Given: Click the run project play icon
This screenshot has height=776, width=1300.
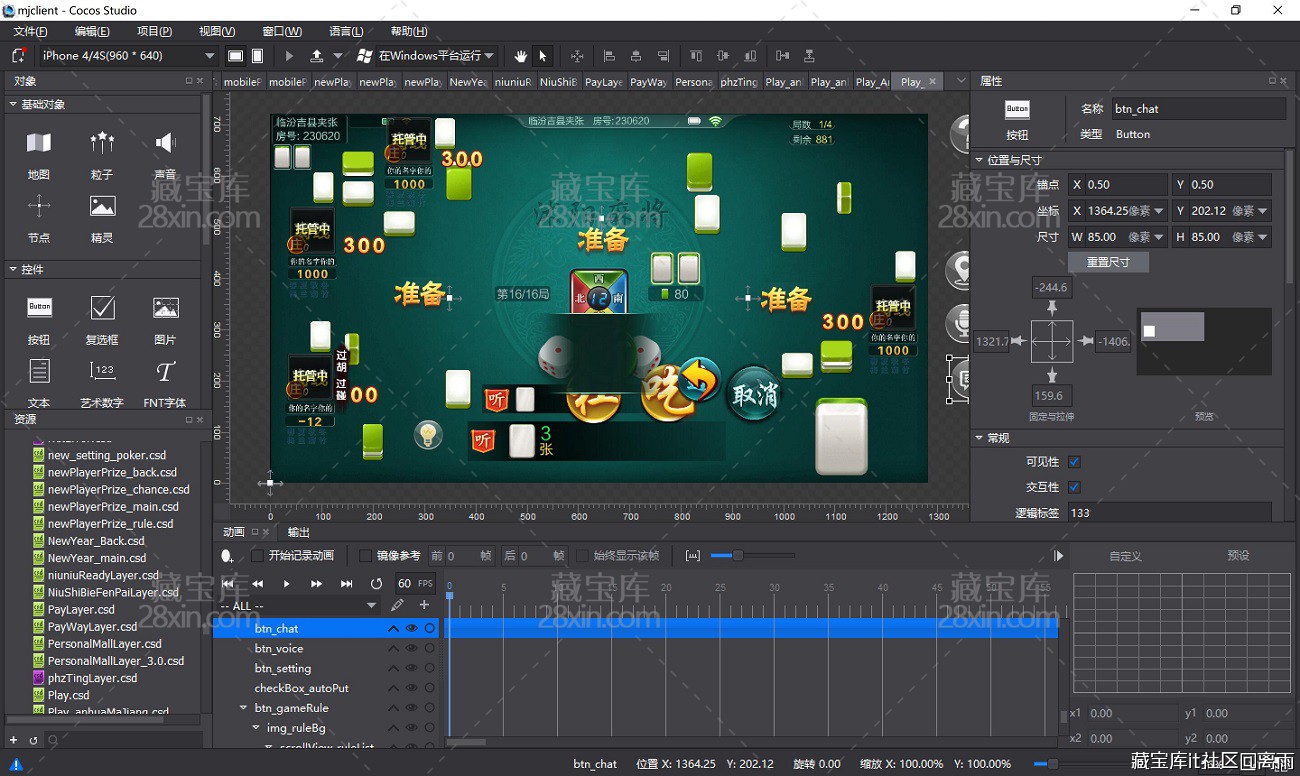Looking at the screenshot, I should tap(290, 56).
